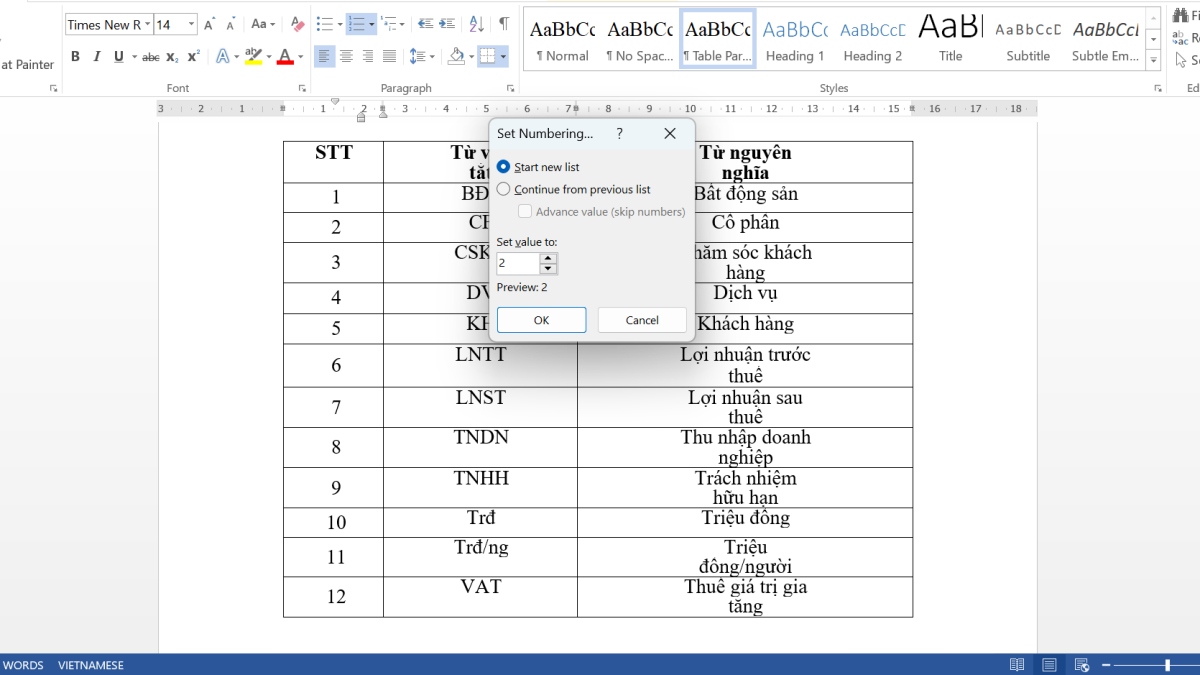Select the Start new list radio button
This screenshot has width=1200, height=675.
[x=503, y=167]
